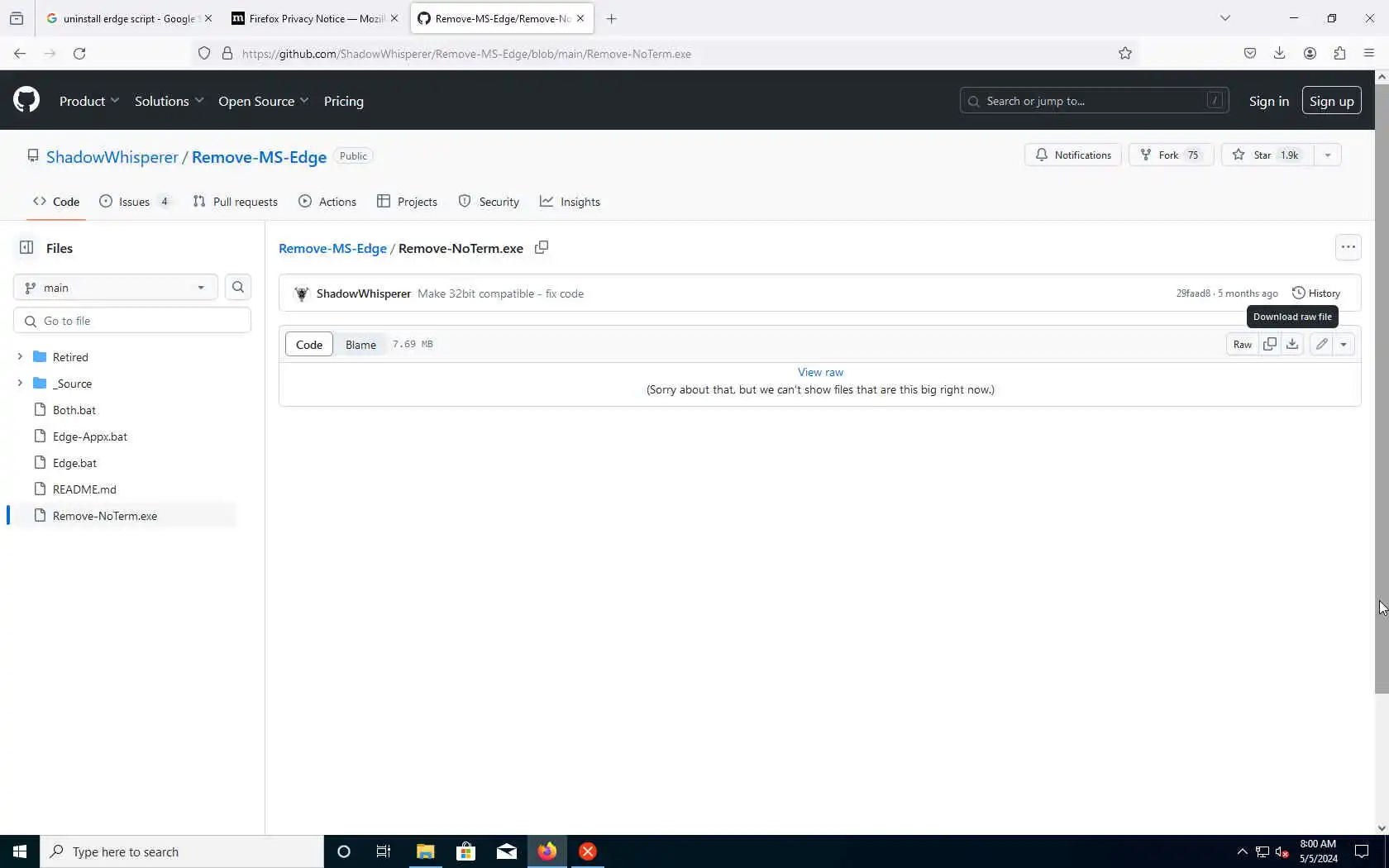Screen dimensions: 1389x868
Task: Open Microsoft Store from taskbar
Action: [x=466, y=851]
